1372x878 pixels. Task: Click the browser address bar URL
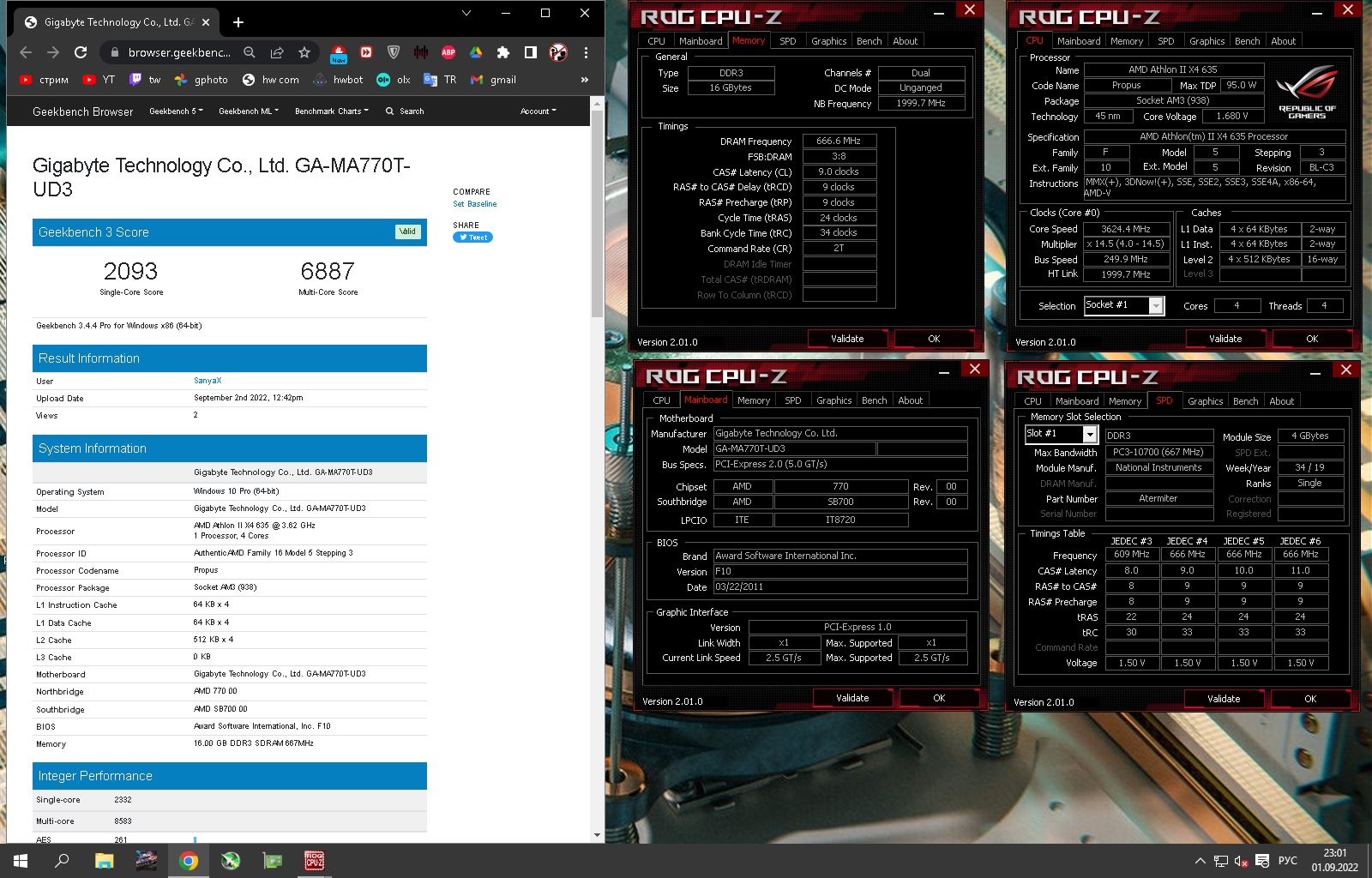179,52
